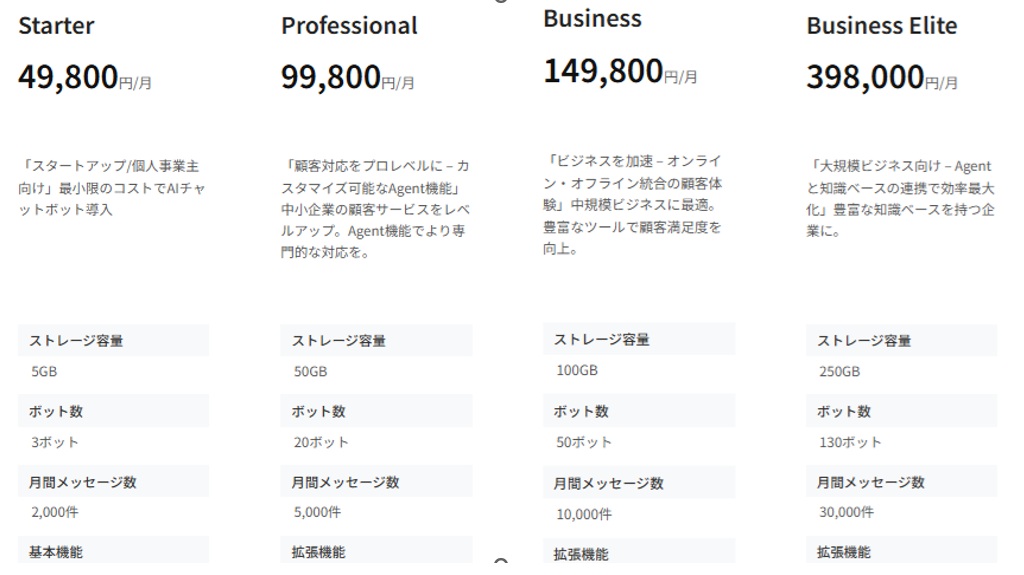1024x575 pixels.
Task: Click Business Elite's 250GB storage value
Action: [839, 372]
